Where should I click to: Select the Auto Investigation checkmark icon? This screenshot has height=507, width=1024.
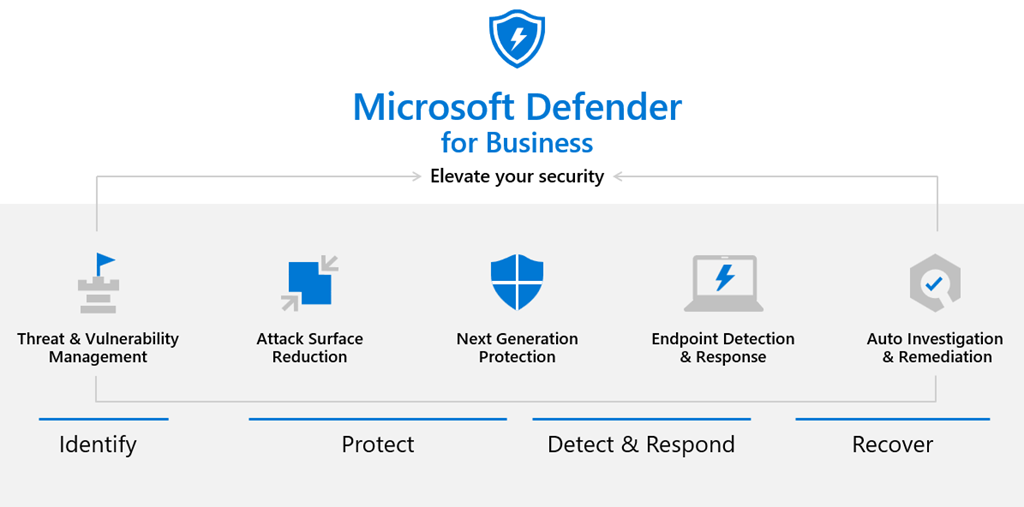pyautogui.click(x=935, y=283)
